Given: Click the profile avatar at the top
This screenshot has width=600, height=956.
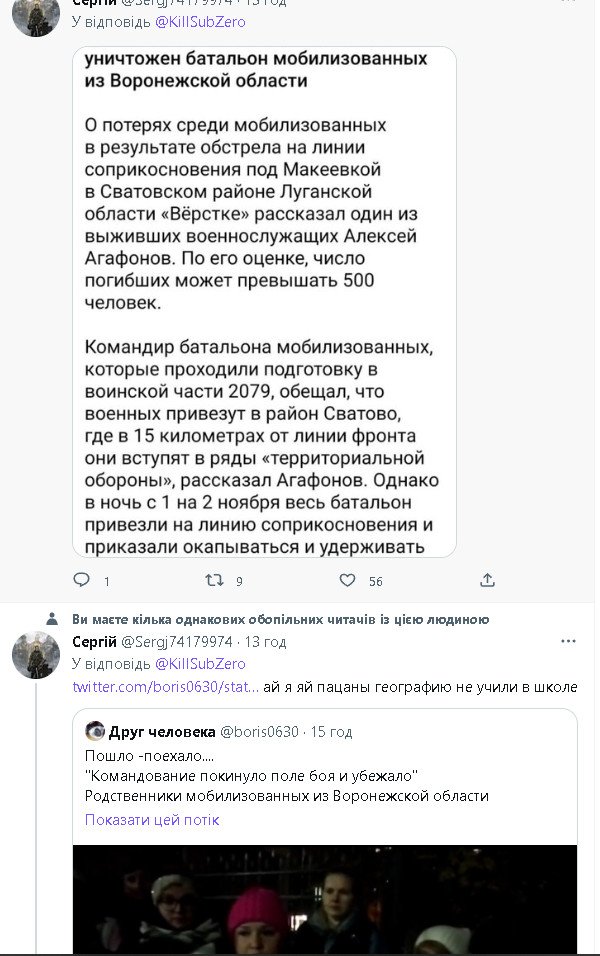Looking at the screenshot, I should tap(35, 15).
